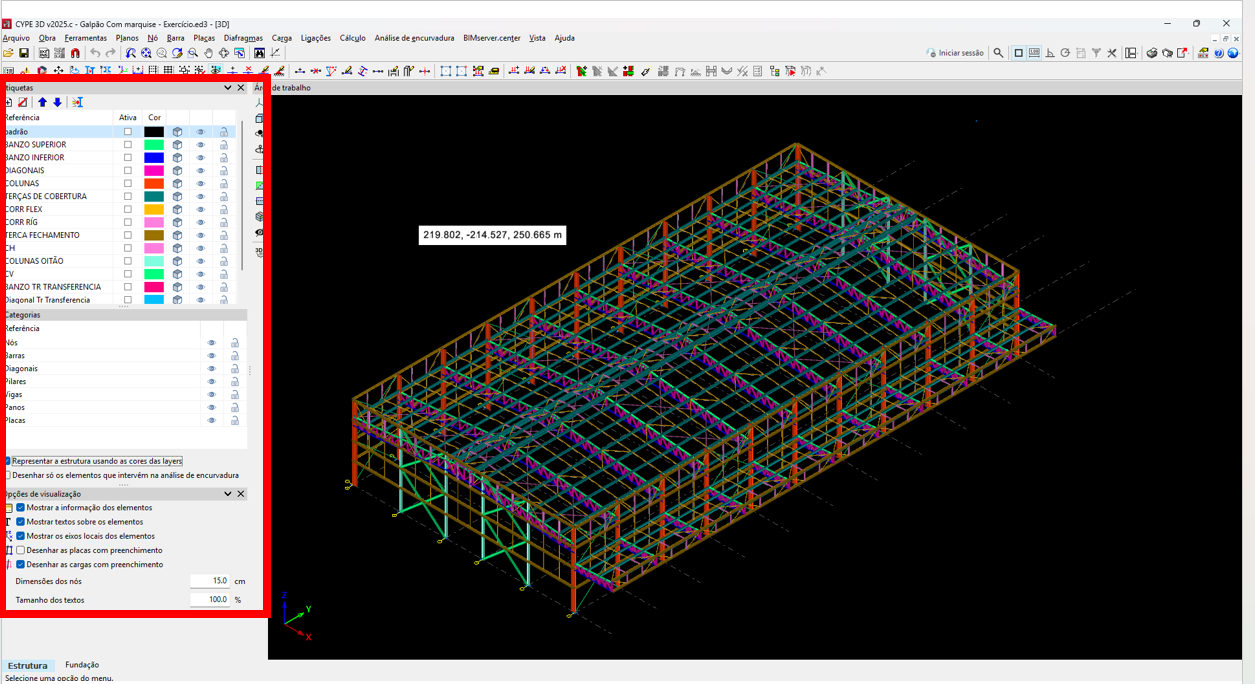This screenshot has width=1255, height=684.
Task: Click the Undo arrow icon
Action: pyautogui.click(x=95, y=53)
